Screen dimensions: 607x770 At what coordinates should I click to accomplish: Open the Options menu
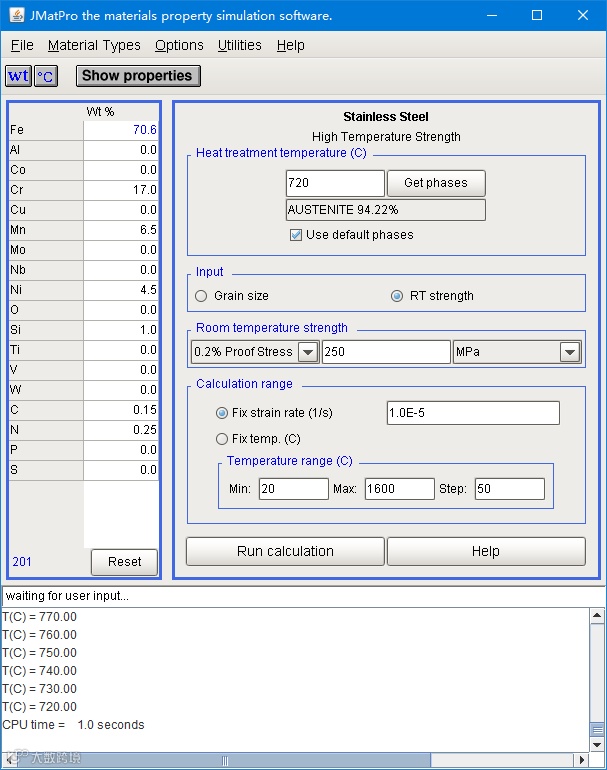179,45
